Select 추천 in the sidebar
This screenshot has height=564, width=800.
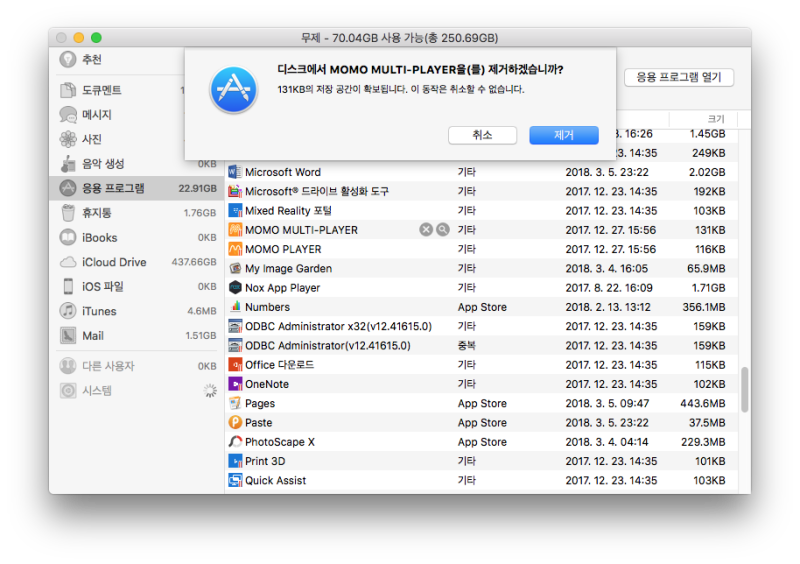pos(136,60)
